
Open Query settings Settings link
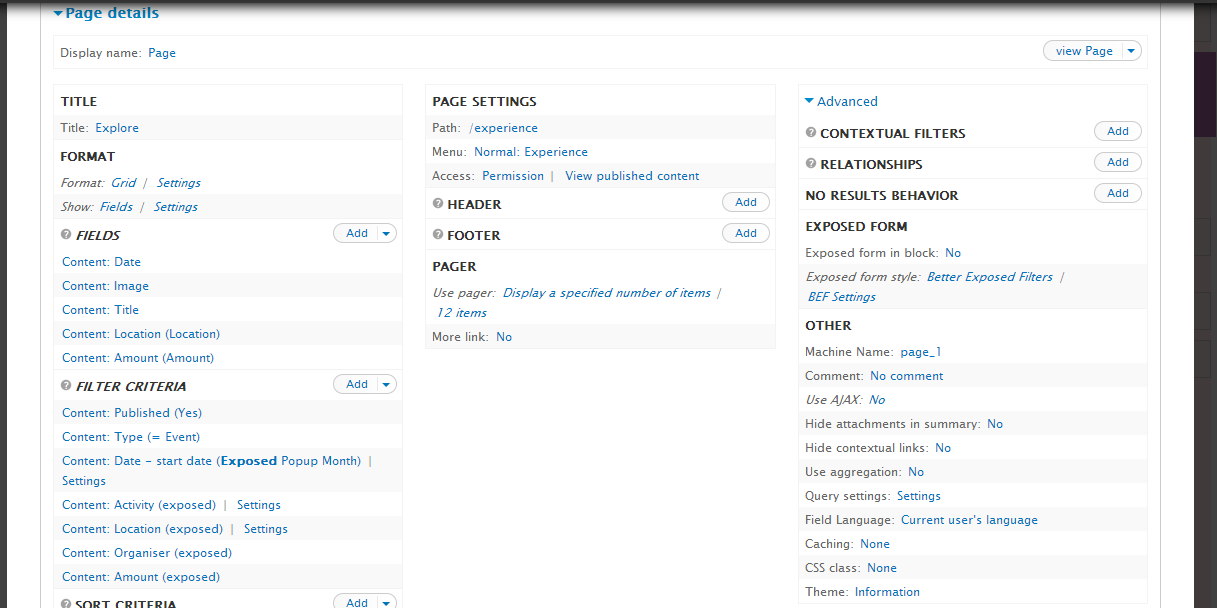(919, 496)
